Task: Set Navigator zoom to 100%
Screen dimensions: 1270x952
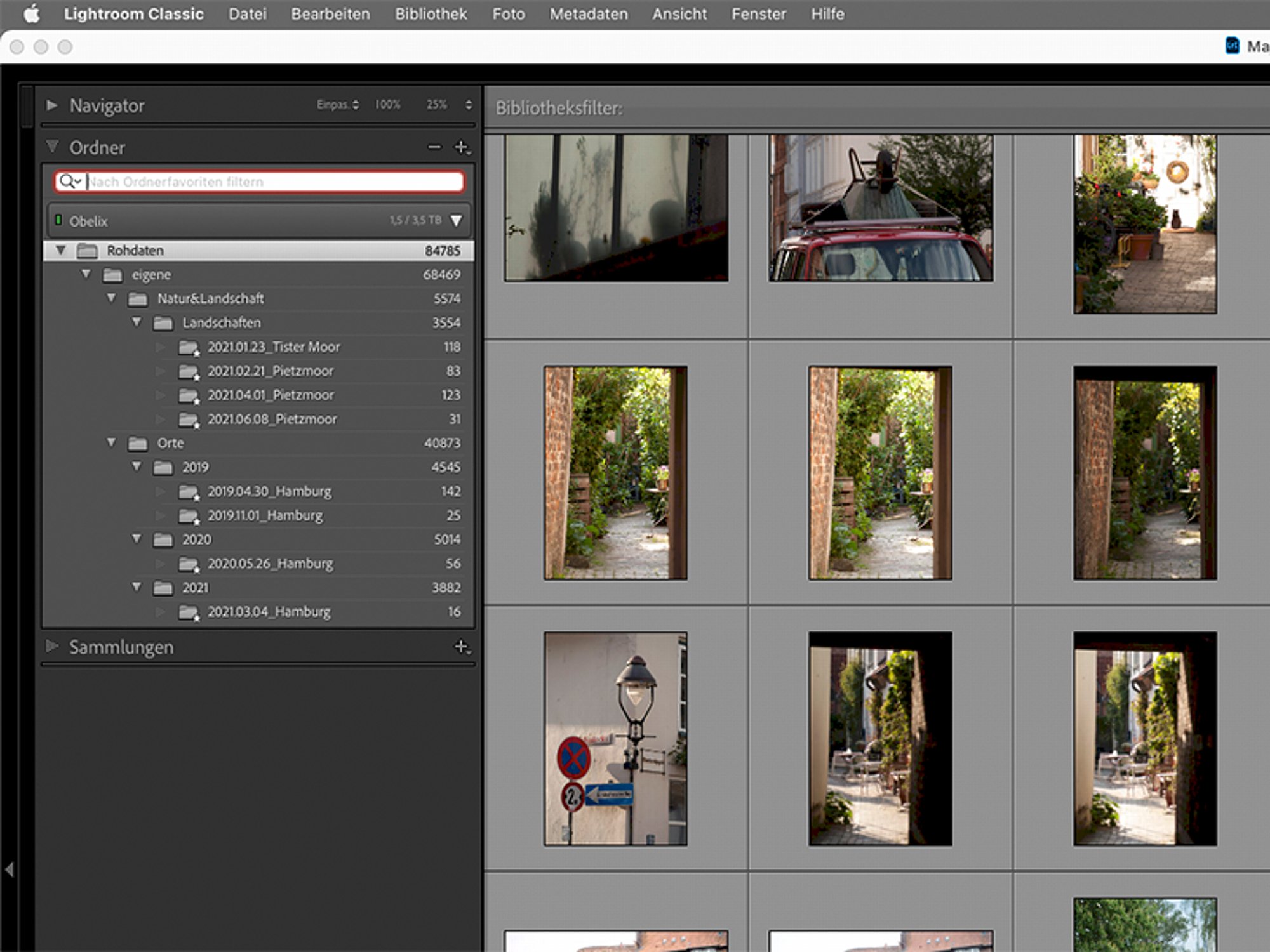Action: (x=387, y=105)
